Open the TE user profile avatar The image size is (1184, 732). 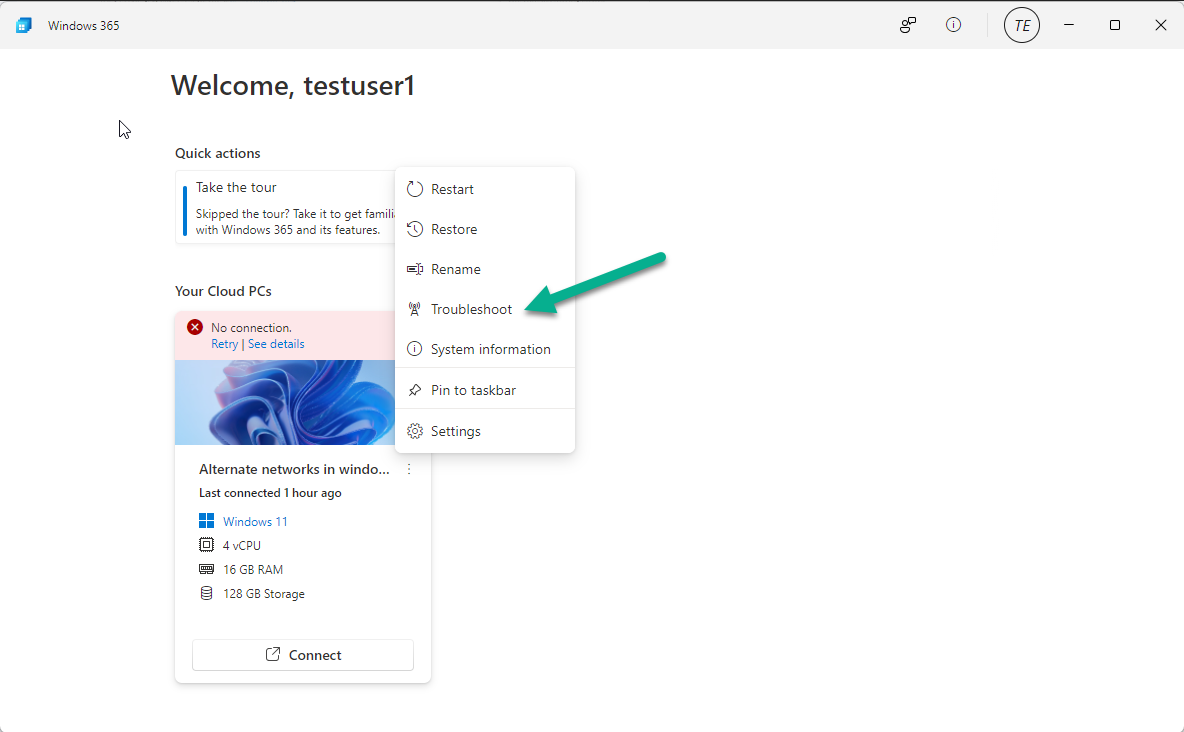click(1021, 25)
